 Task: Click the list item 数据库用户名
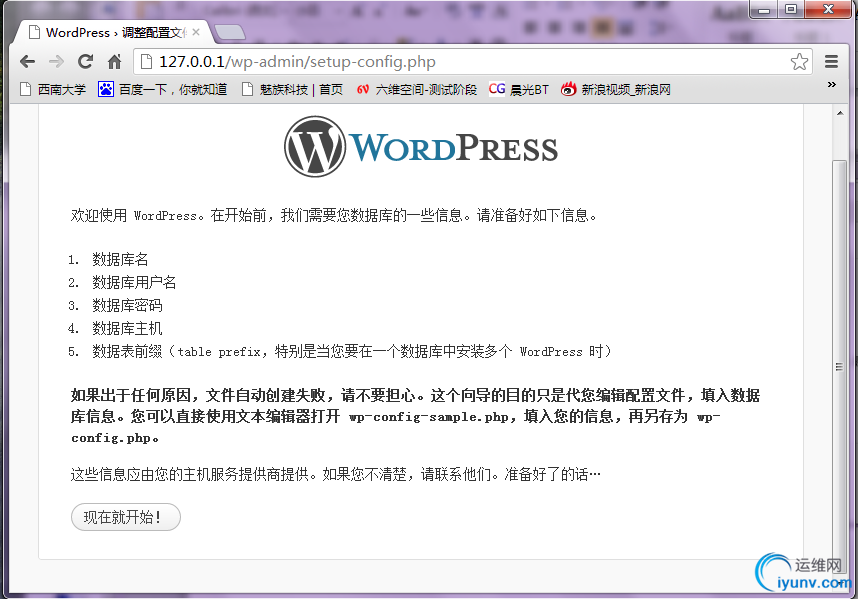(x=134, y=282)
